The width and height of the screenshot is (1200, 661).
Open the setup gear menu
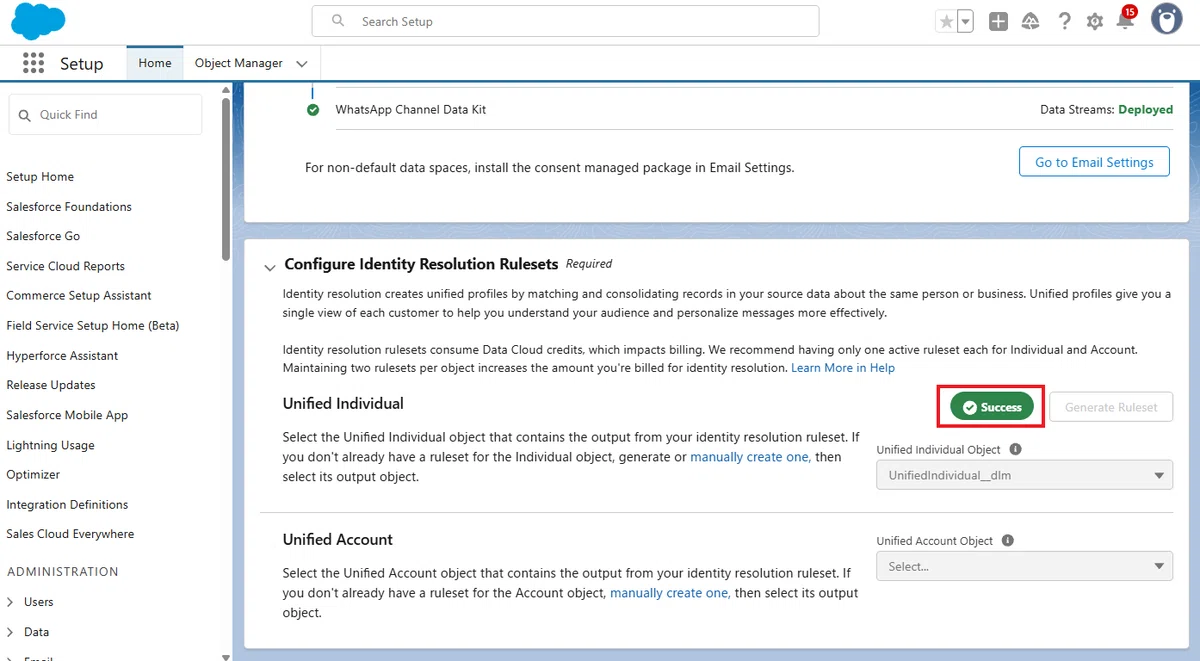(x=1095, y=21)
